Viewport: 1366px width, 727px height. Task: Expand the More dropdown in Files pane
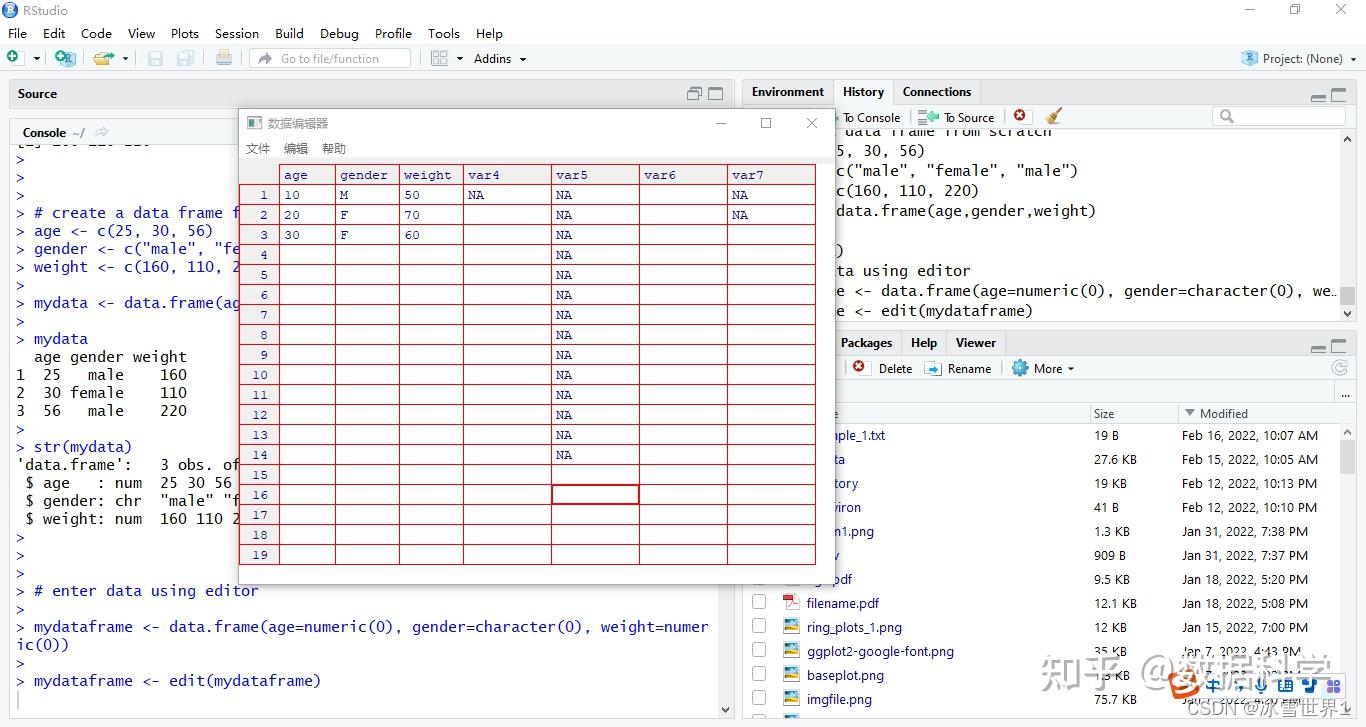pyautogui.click(x=1044, y=368)
